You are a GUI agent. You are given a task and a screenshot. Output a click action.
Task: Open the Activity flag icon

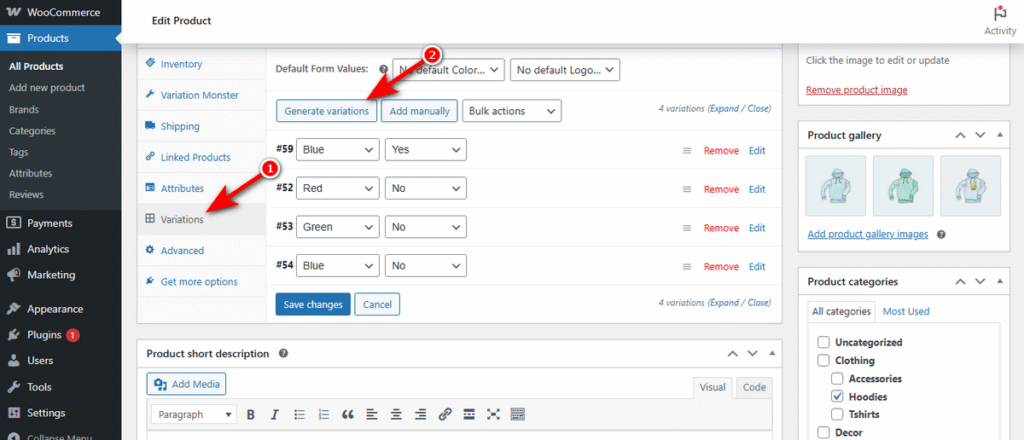(1000, 14)
